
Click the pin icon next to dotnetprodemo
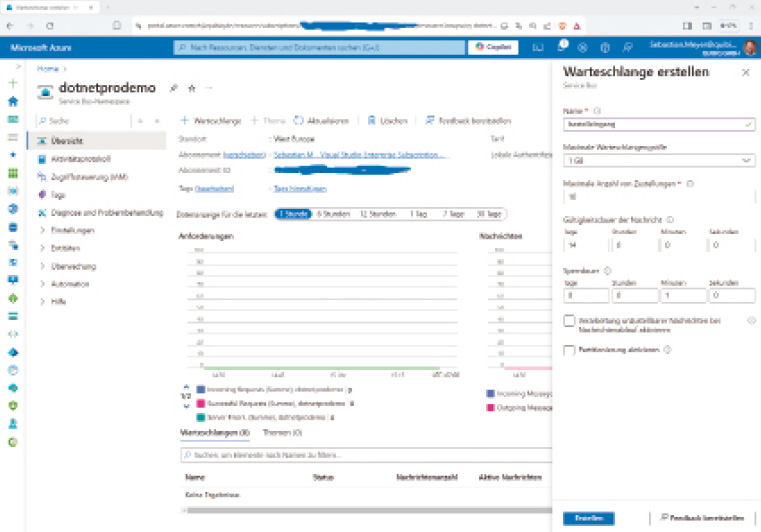(x=173, y=88)
